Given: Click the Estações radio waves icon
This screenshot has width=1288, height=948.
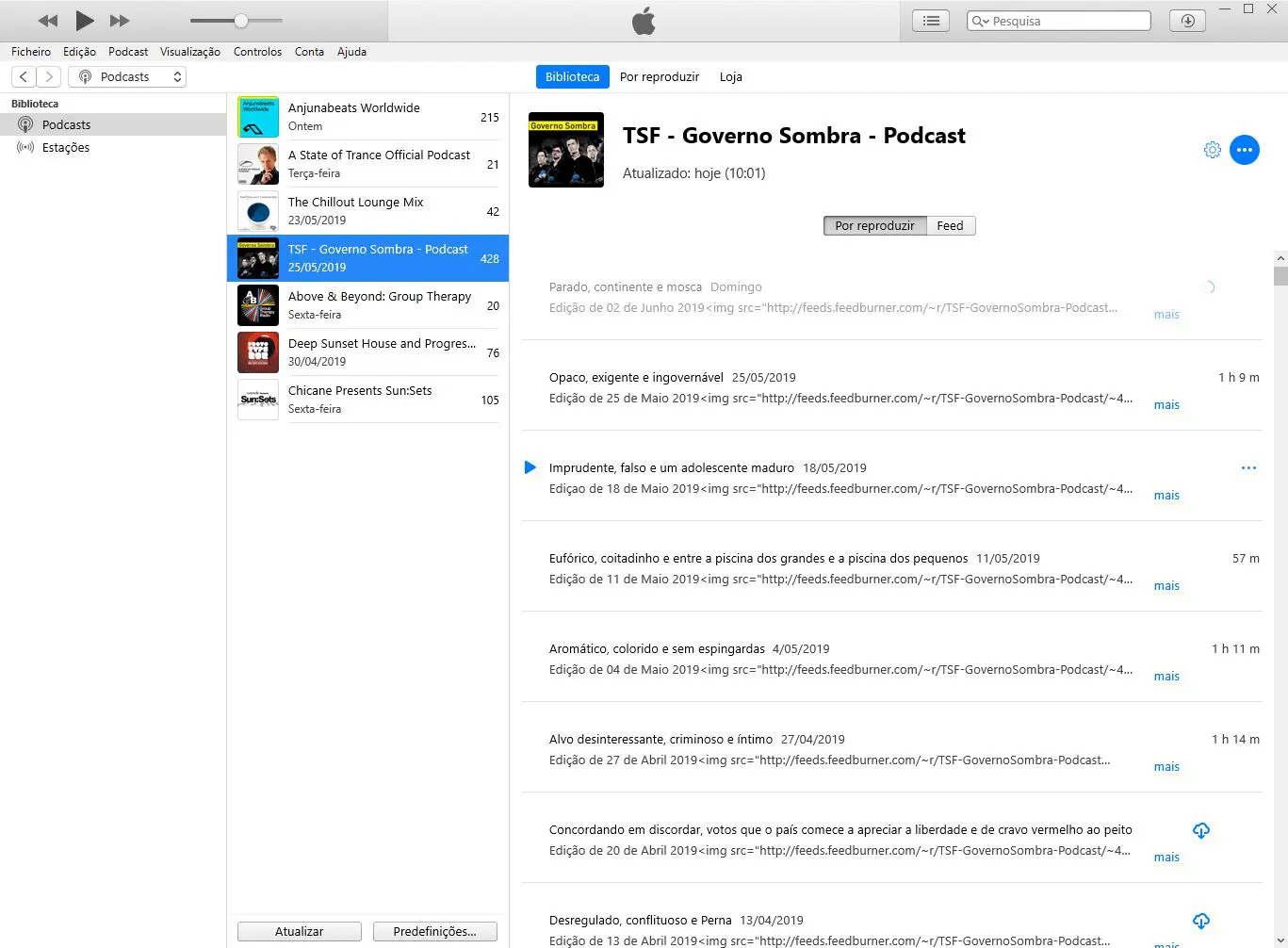Looking at the screenshot, I should 25,148.
